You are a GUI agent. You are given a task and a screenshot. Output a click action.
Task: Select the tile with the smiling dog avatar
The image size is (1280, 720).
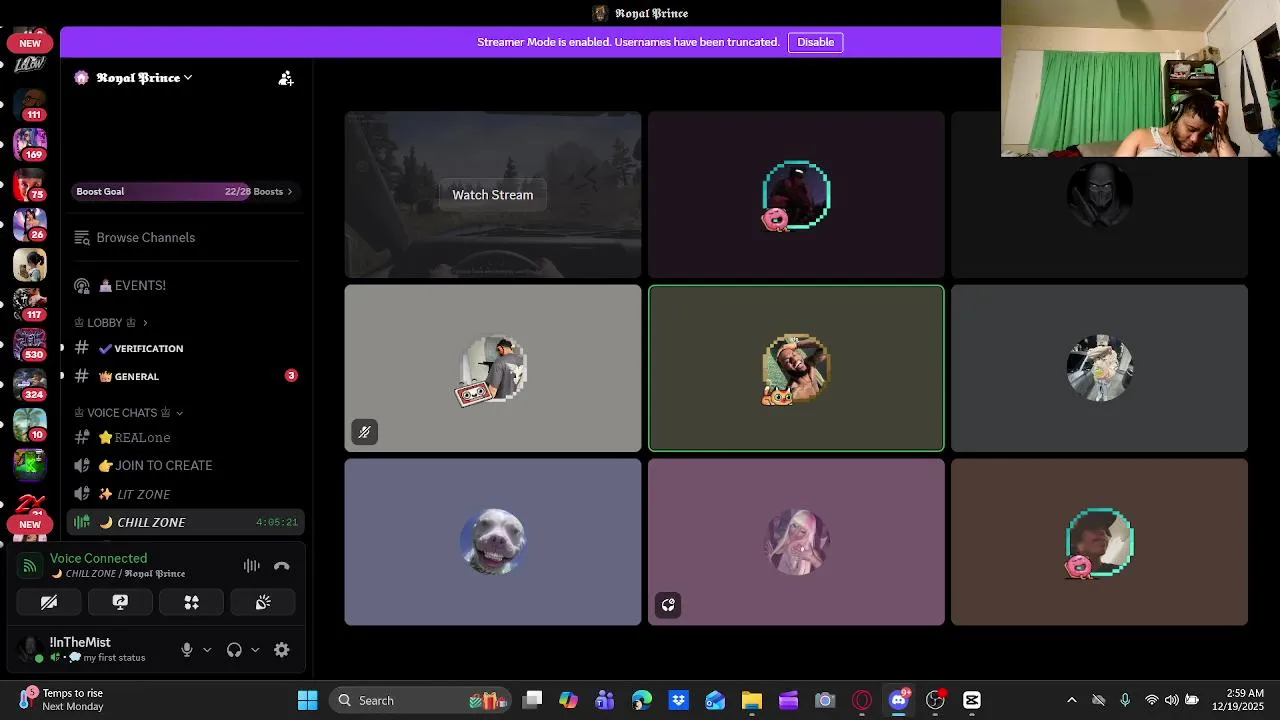[493, 542]
